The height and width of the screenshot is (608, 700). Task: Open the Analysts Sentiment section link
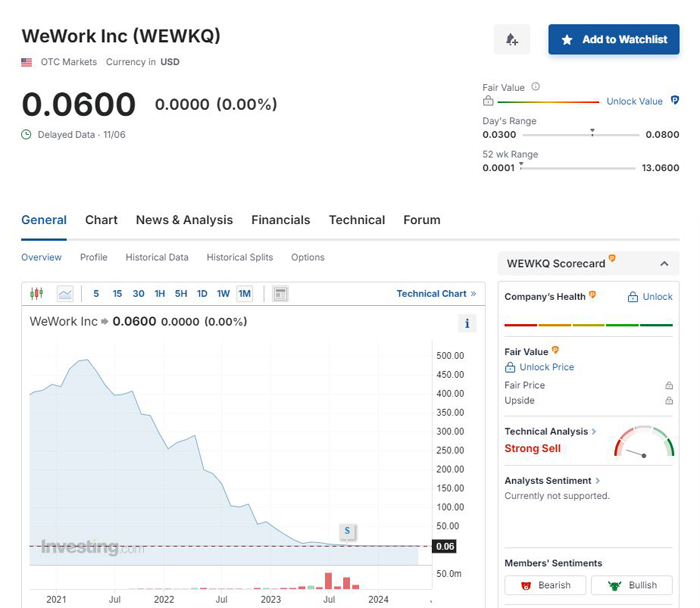tap(552, 481)
